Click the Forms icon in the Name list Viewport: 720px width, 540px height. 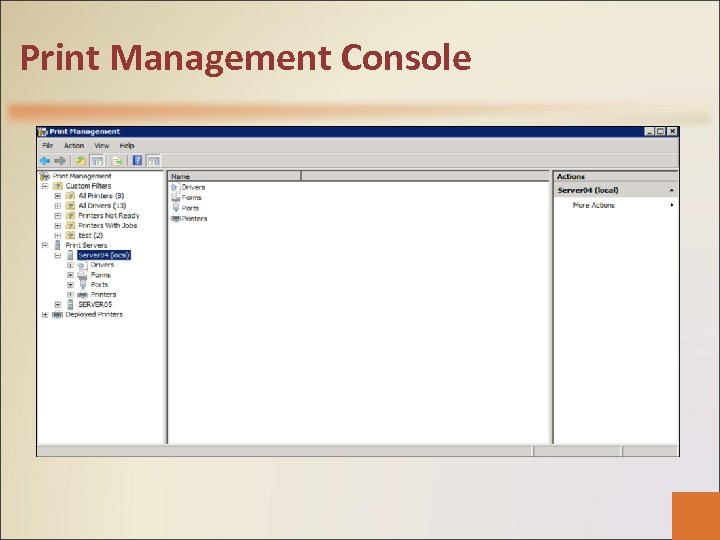[175, 198]
